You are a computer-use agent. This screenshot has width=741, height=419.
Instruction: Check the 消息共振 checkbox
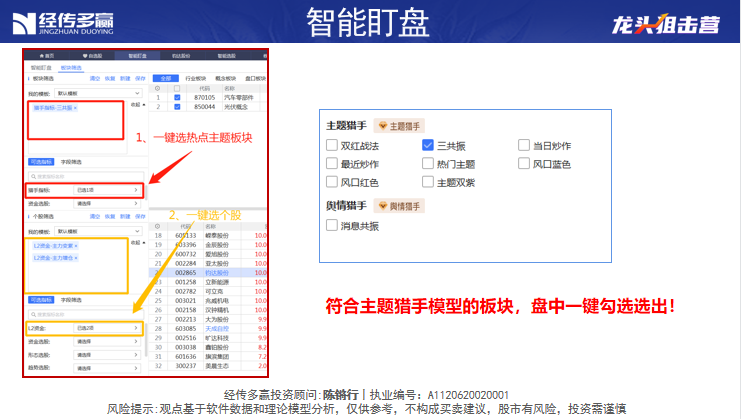click(332, 225)
